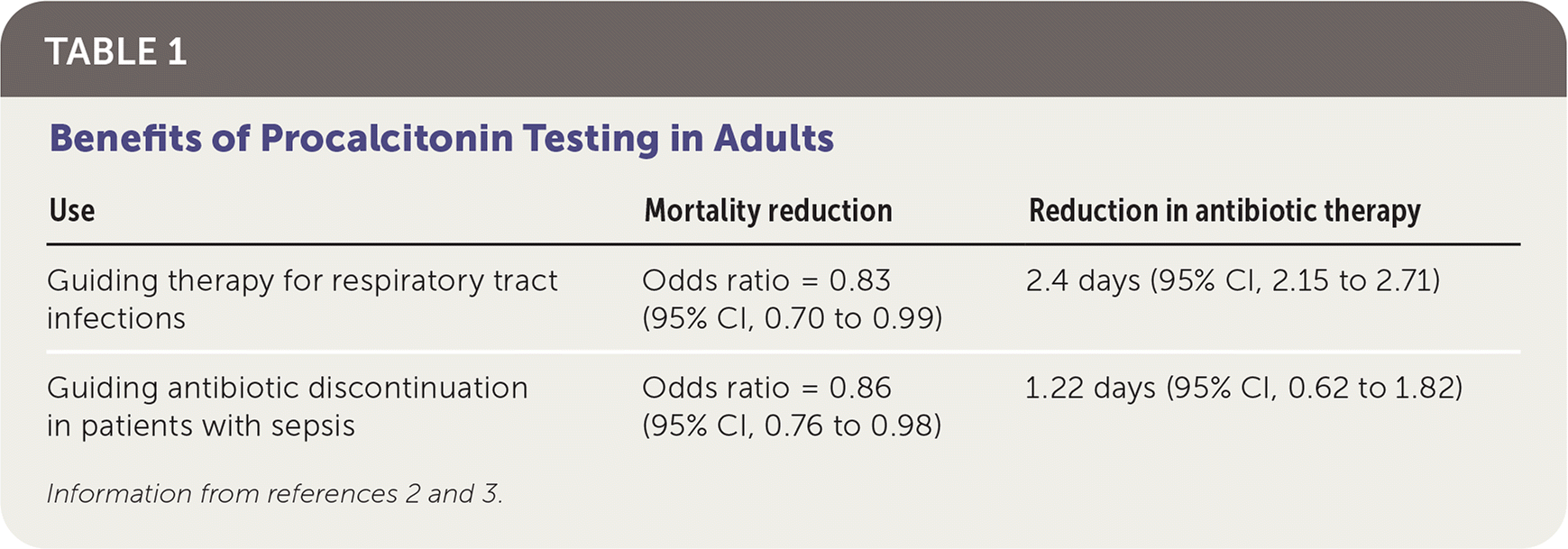The height and width of the screenshot is (549, 1568).
Task: Click the word "infections" in first row
Action: coord(116,319)
